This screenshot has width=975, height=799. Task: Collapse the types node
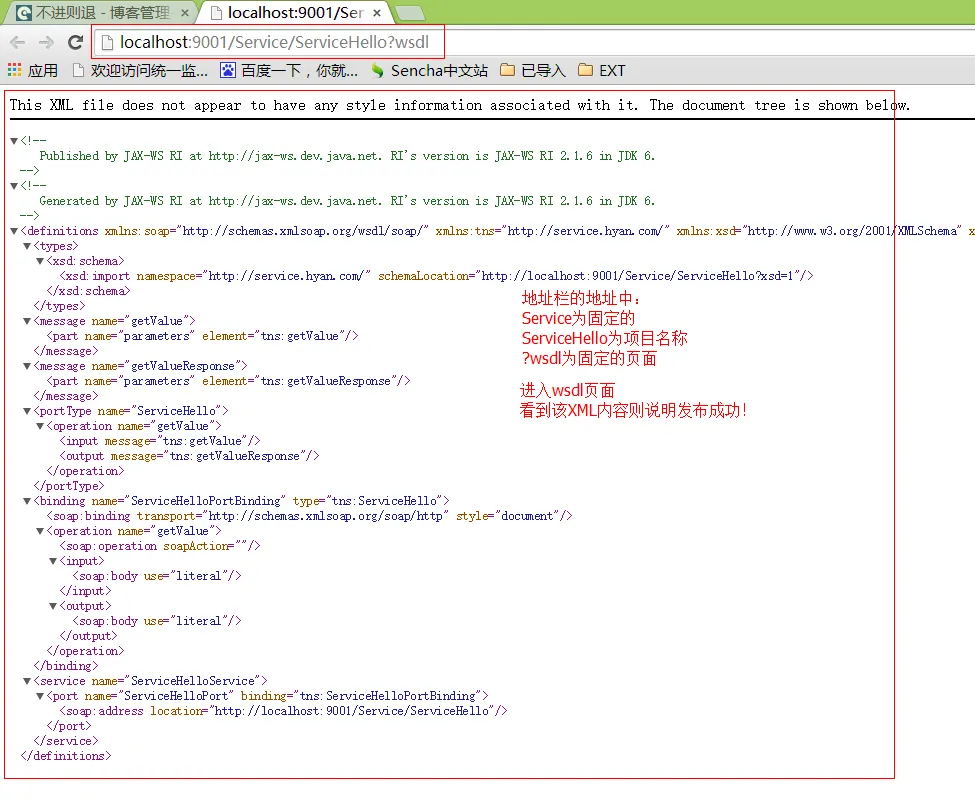27,246
